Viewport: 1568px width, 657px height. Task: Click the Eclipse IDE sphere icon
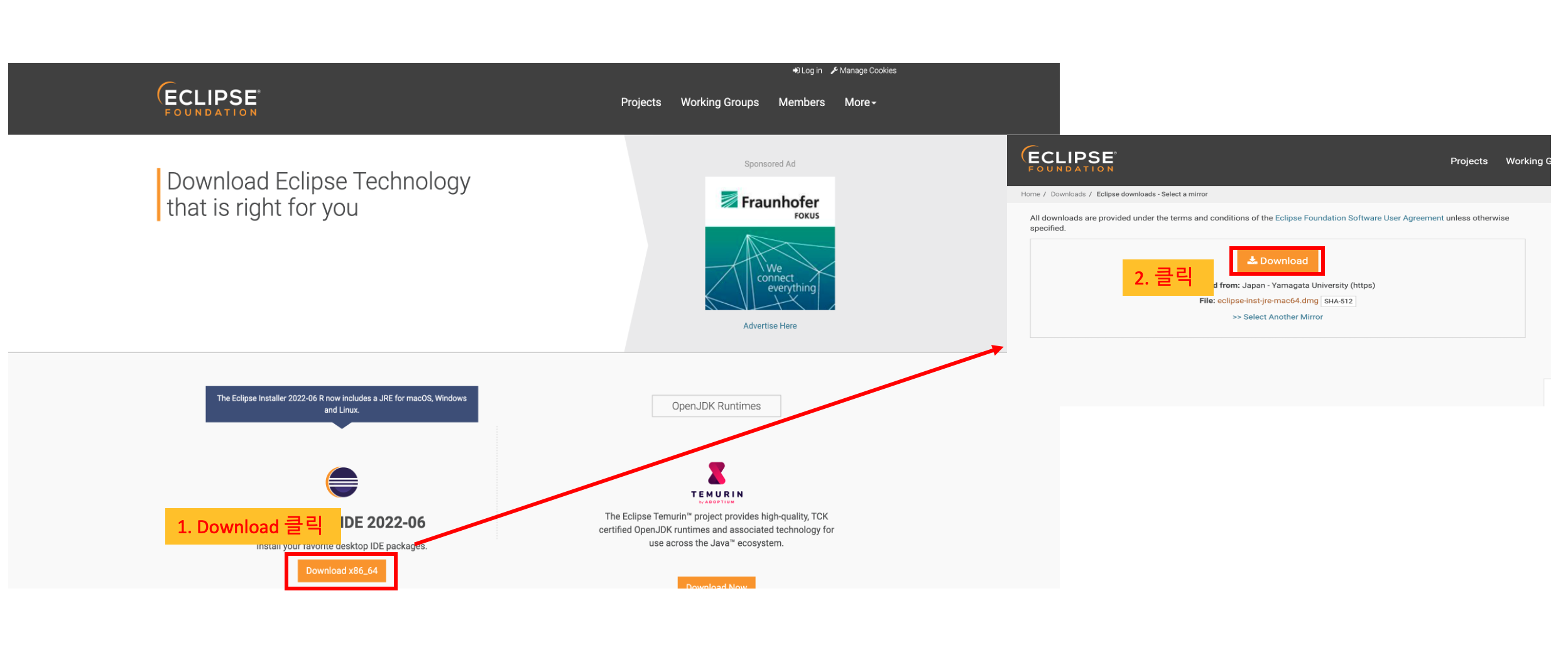coord(342,482)
